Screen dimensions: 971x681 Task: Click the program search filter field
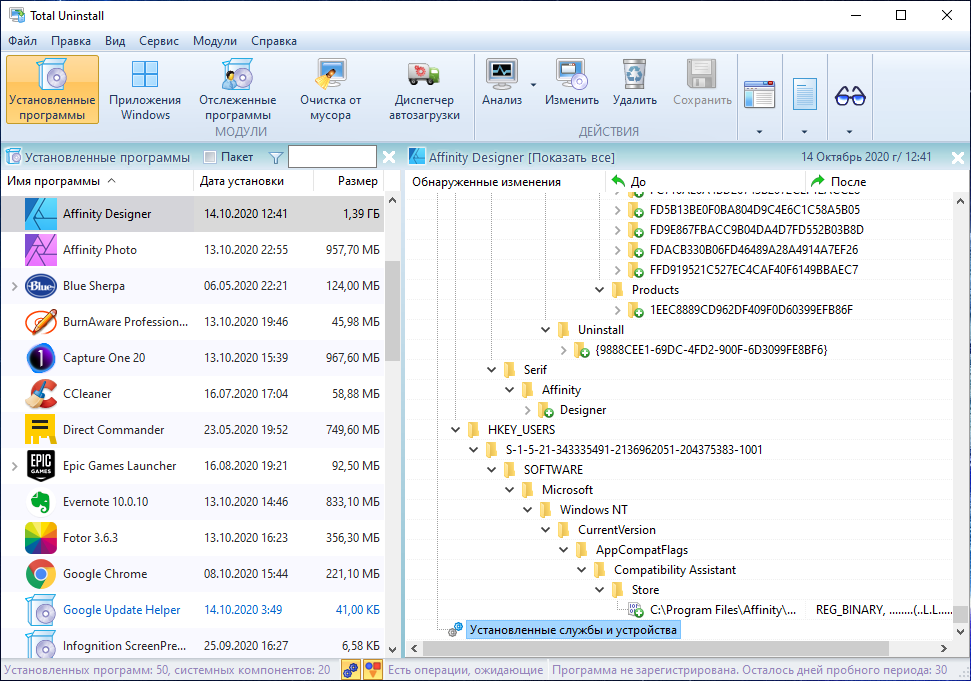[x=333, y=157]
